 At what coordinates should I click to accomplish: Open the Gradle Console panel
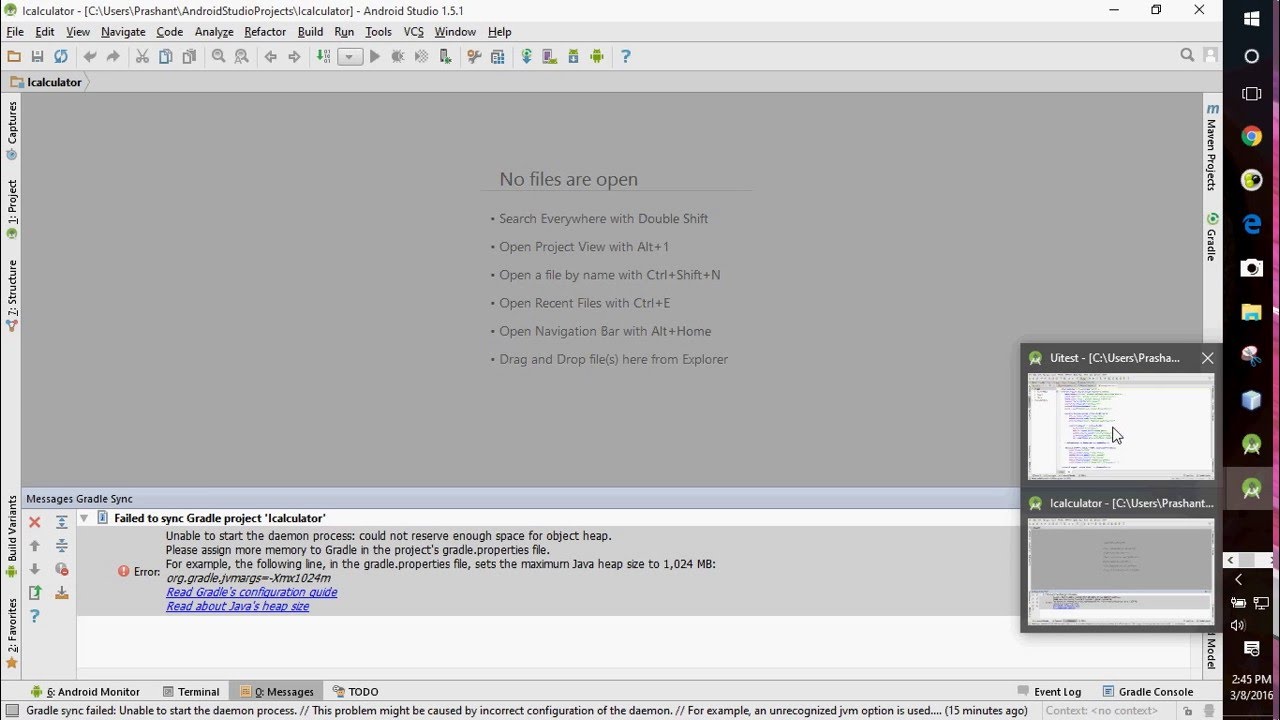click(x=1147, y=691)
